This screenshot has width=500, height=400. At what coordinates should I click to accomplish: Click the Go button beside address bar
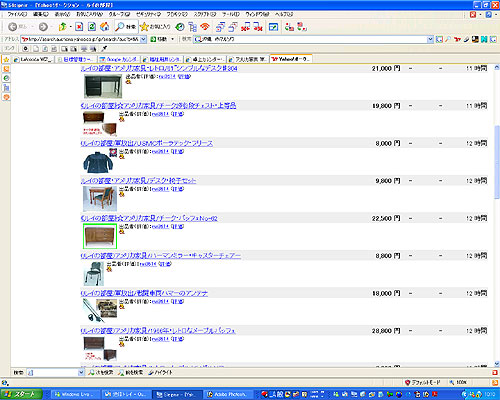(159, 39)
